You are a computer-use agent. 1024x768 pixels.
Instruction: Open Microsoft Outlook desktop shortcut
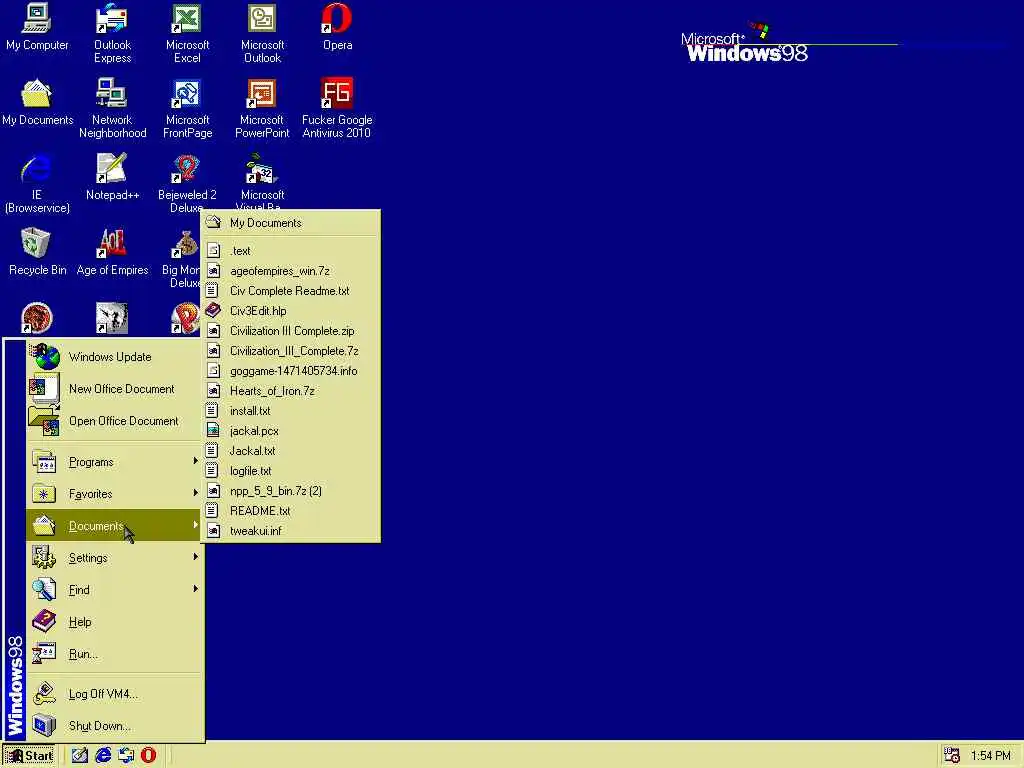pos(262,33)
